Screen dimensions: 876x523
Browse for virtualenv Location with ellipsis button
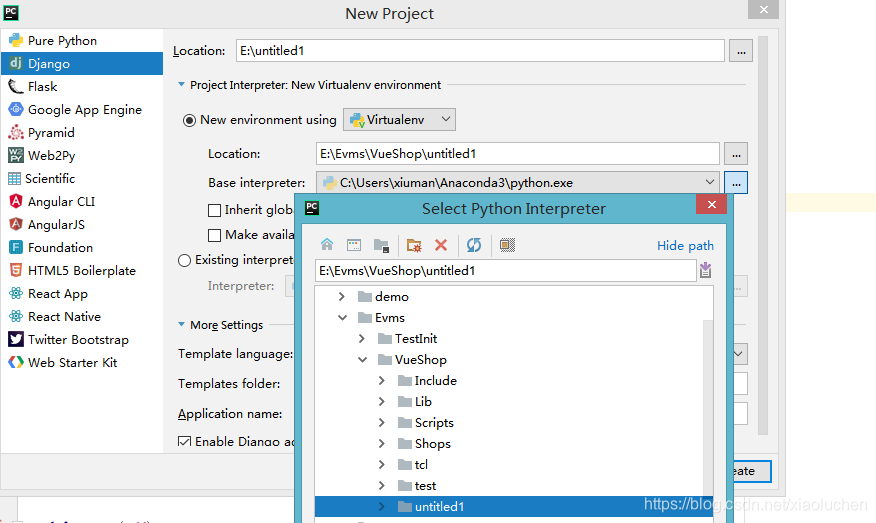click(736, 154)
